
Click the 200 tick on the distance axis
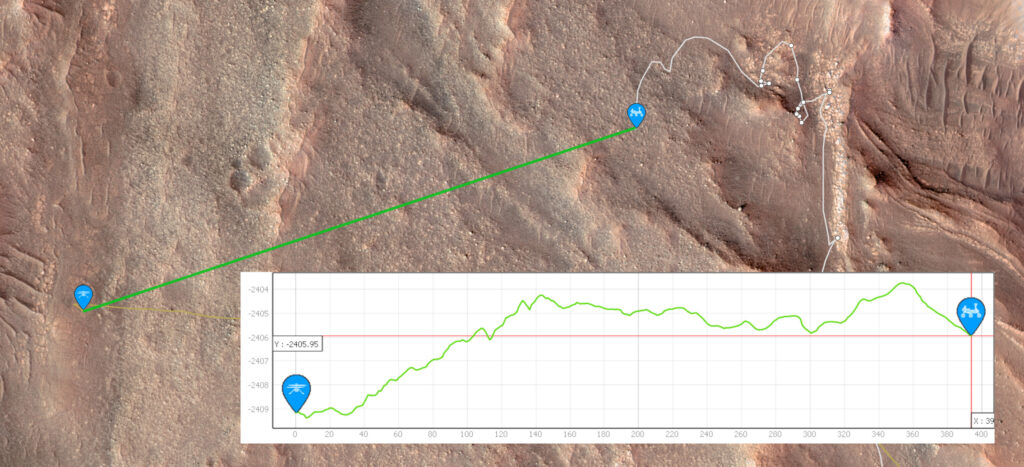click(x=638, y=434)
